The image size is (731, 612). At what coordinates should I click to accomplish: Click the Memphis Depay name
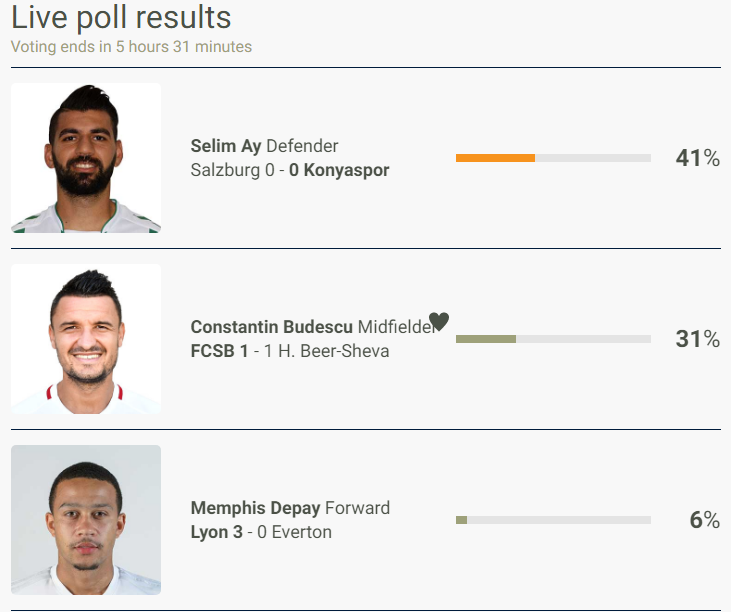255,509
